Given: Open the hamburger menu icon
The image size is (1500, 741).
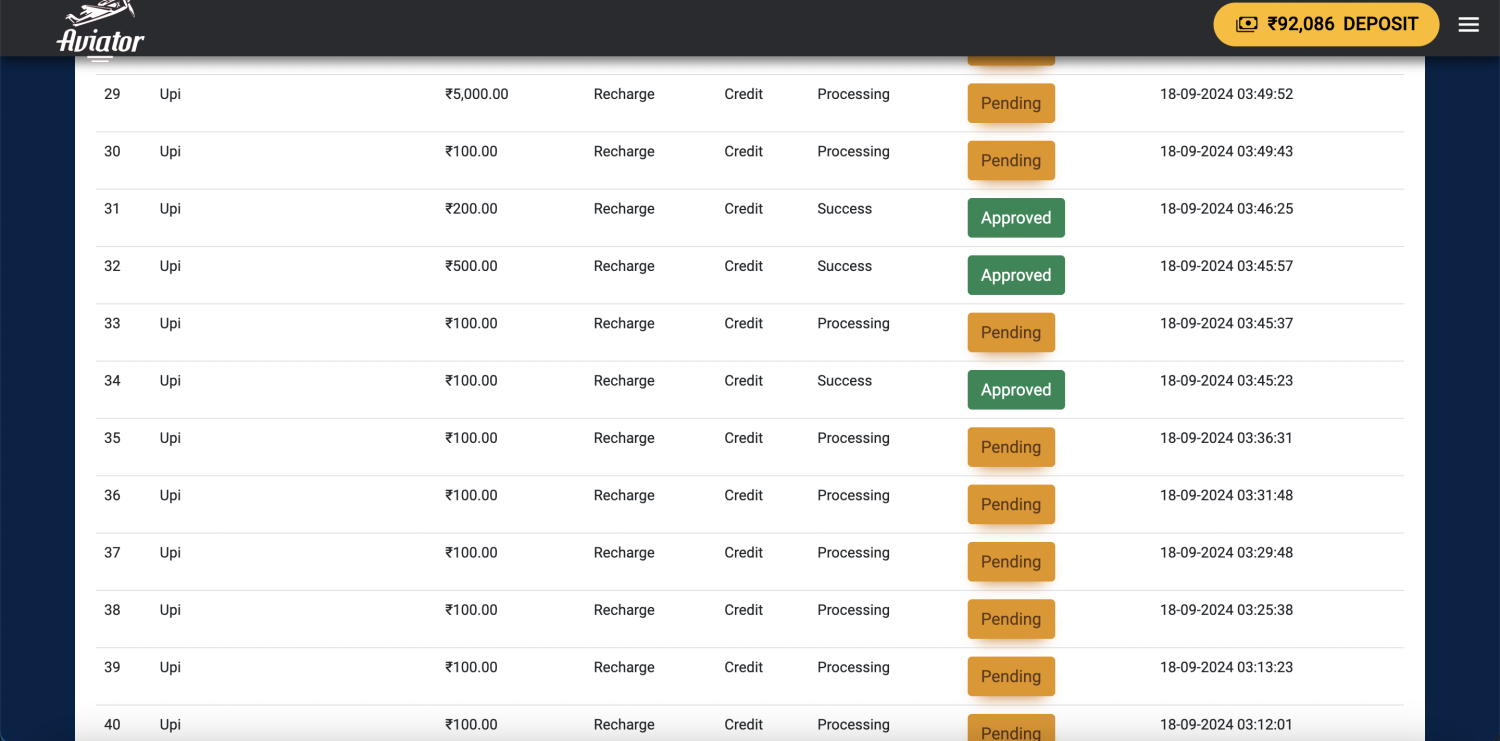Looking at the screenshot, I should 1468,25.
